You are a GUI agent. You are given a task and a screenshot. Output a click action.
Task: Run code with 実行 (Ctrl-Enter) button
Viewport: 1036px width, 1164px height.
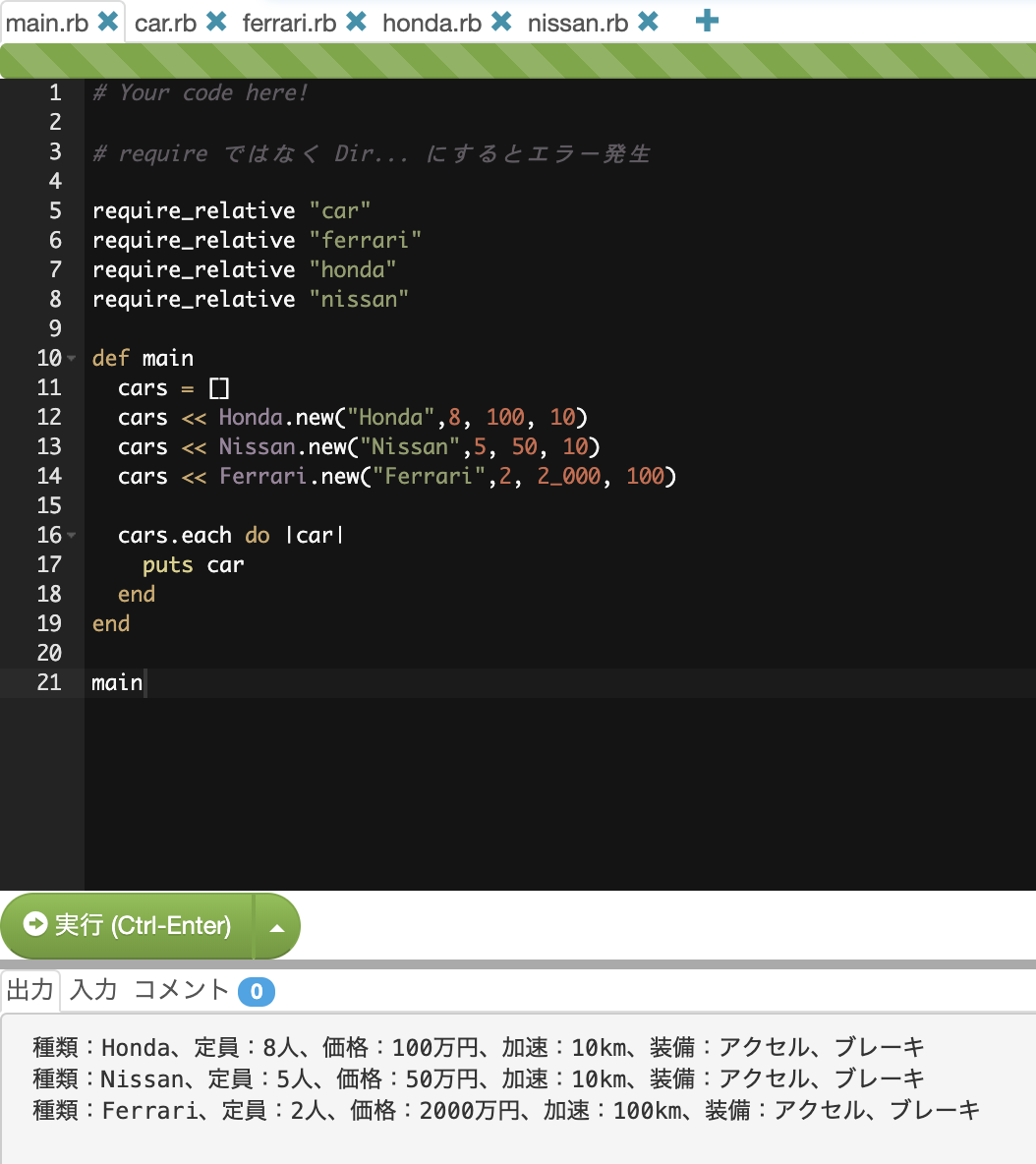(127, 926)
